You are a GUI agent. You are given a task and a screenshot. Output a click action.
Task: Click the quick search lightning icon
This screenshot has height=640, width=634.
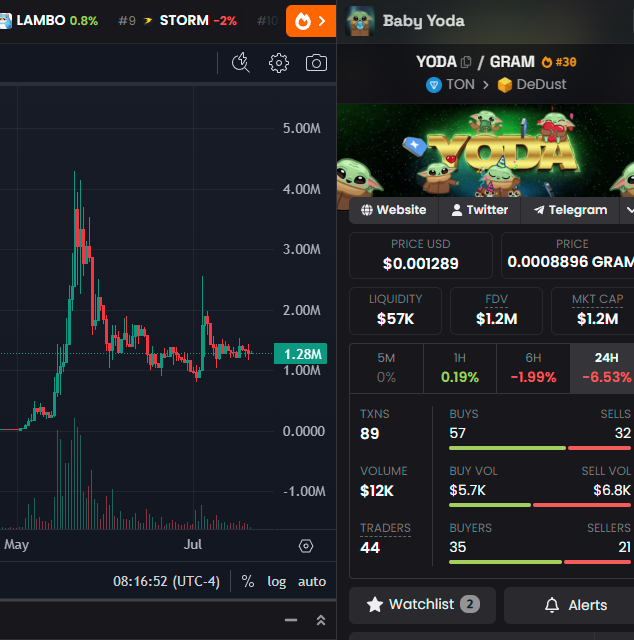pyautogui.click(x=240, y=63)
